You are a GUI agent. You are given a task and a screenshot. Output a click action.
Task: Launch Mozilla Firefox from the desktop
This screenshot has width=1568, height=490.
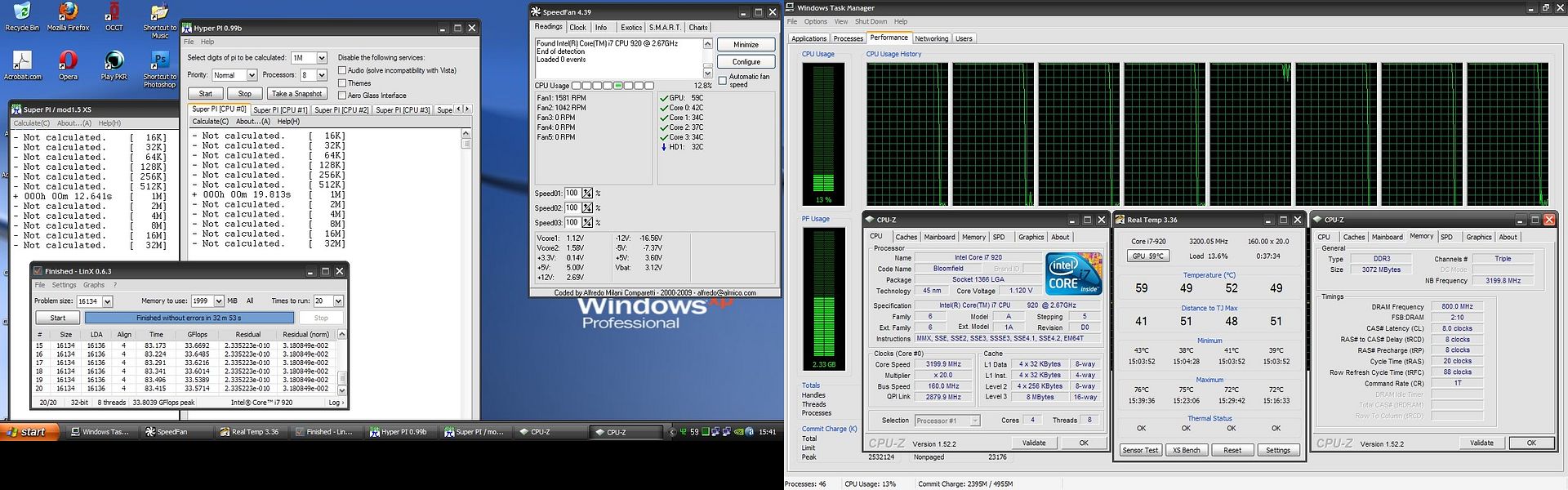(x=69, y=17)
